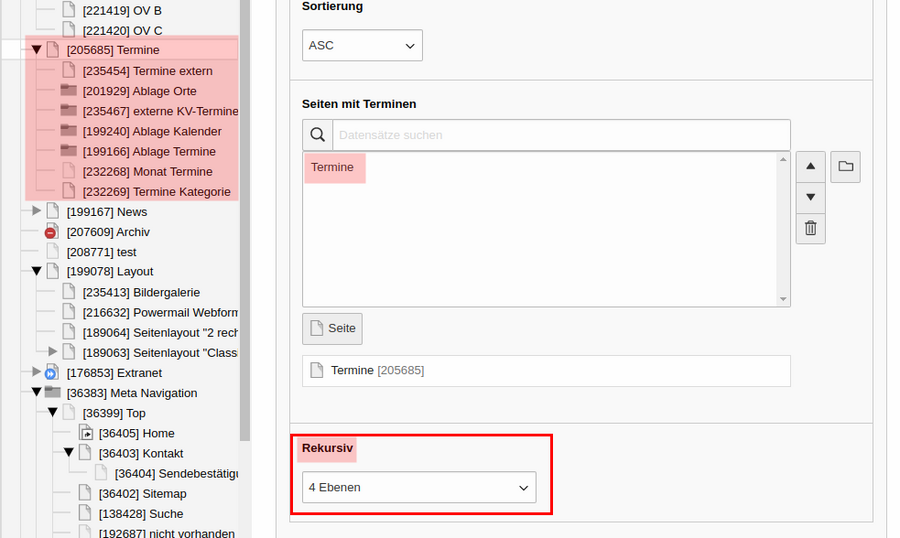
Task: Expand the Seitenlayout "Class" tree node
Action: [52, 351]
